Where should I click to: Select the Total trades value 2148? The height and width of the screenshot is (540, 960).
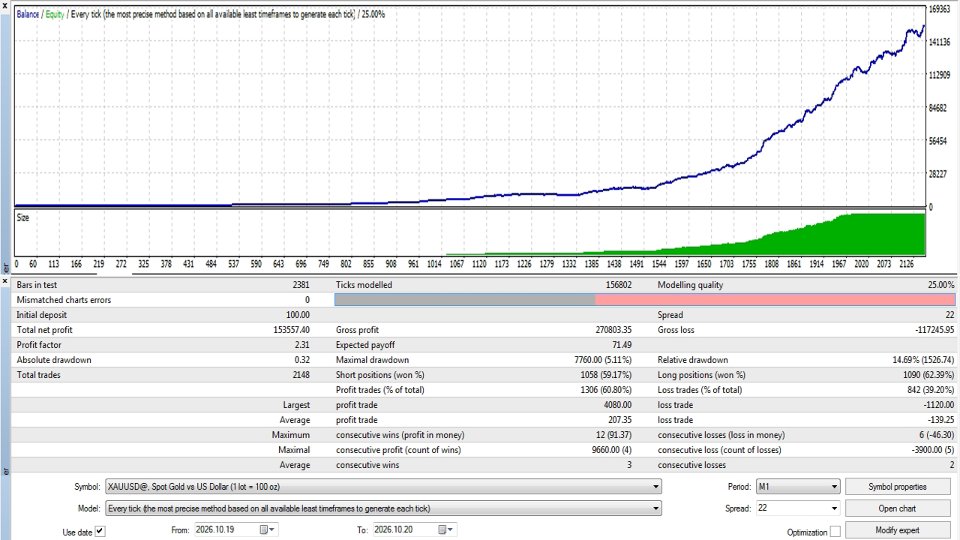(x=301, y=375)
